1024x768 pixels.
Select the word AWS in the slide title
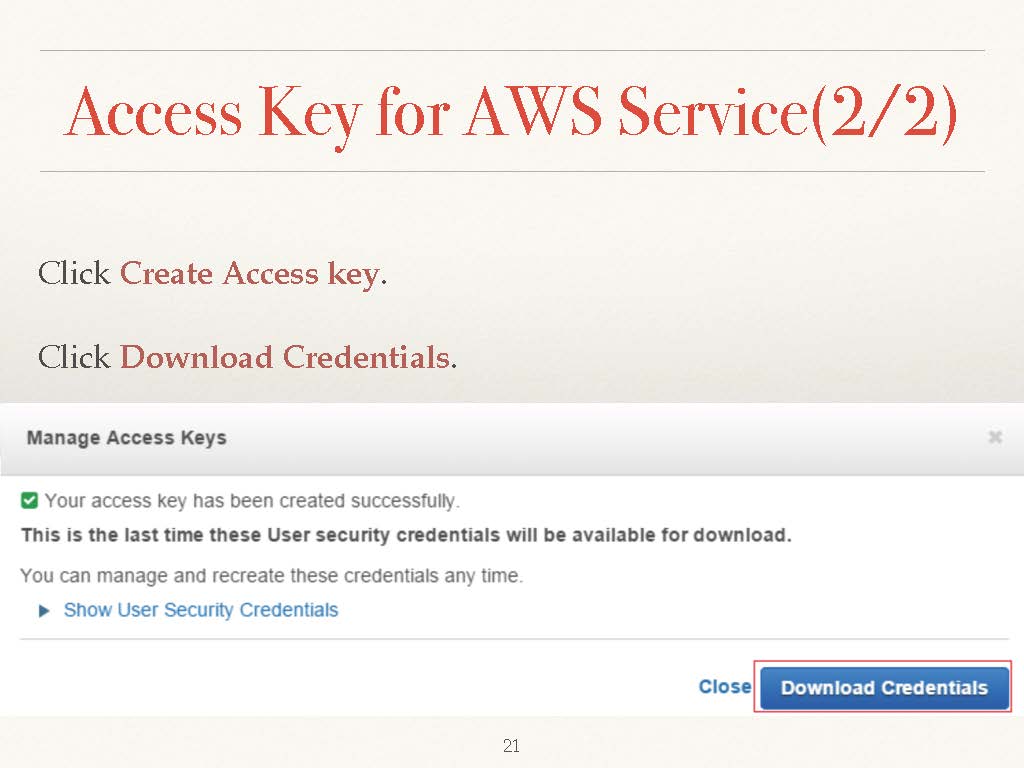(x=533, y=113)
